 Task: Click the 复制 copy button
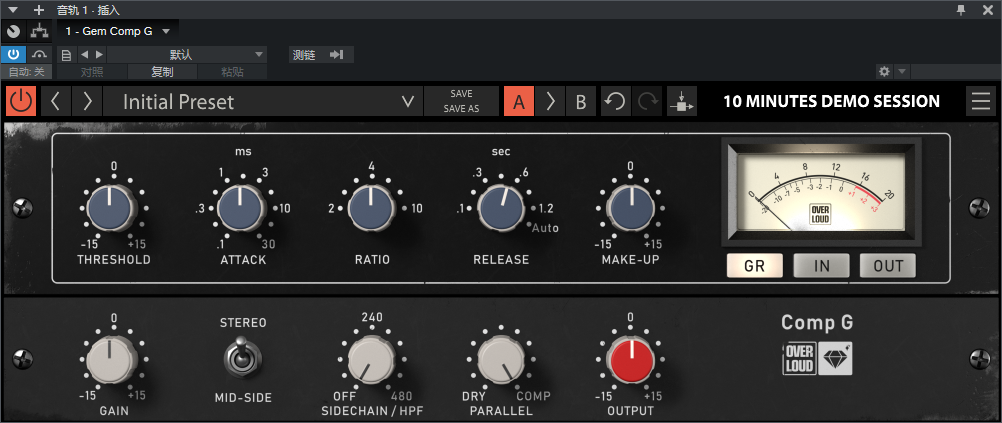pyautogui.click(x=162, y=72)
